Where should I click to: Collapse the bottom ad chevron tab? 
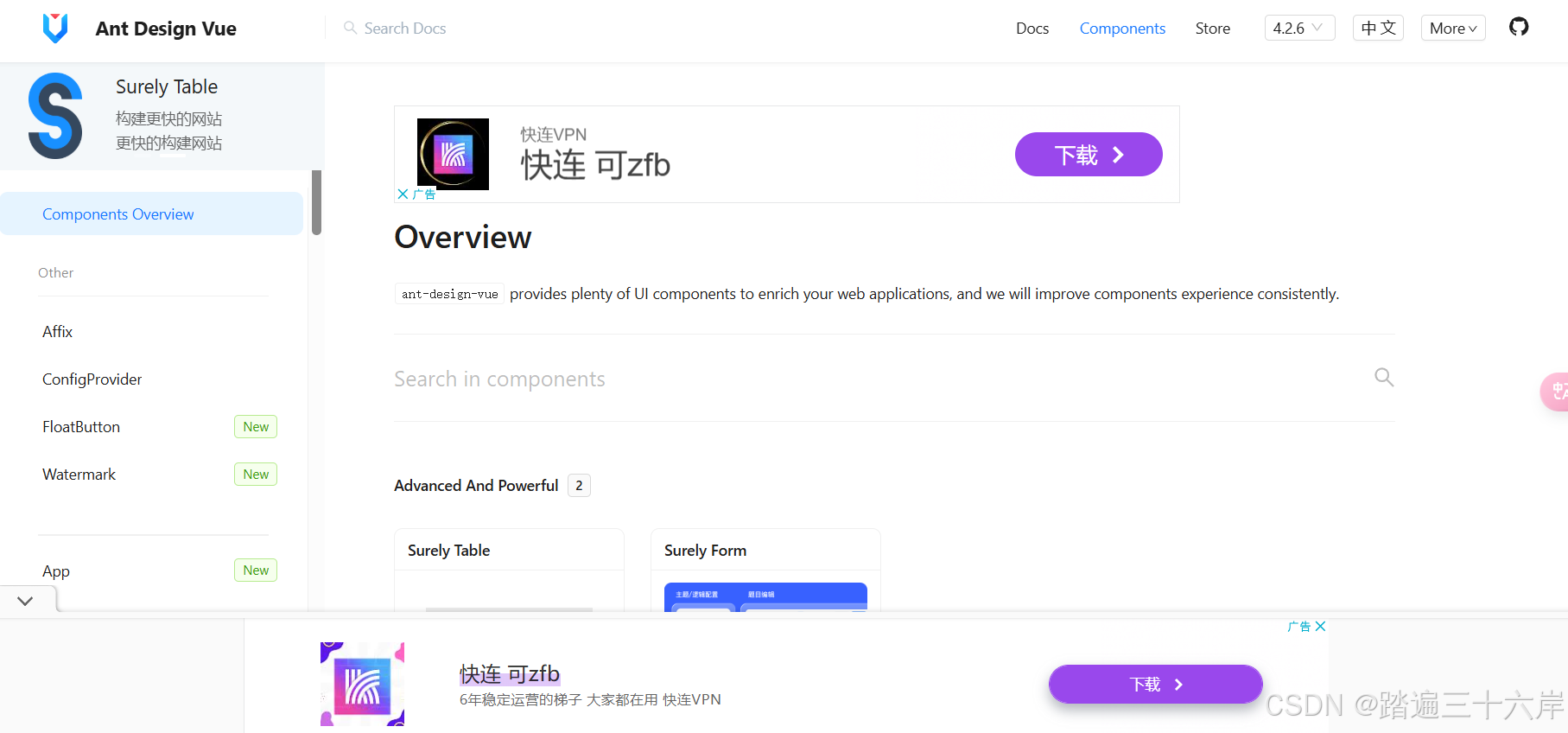pyautogui.click(x=26, y=601)
